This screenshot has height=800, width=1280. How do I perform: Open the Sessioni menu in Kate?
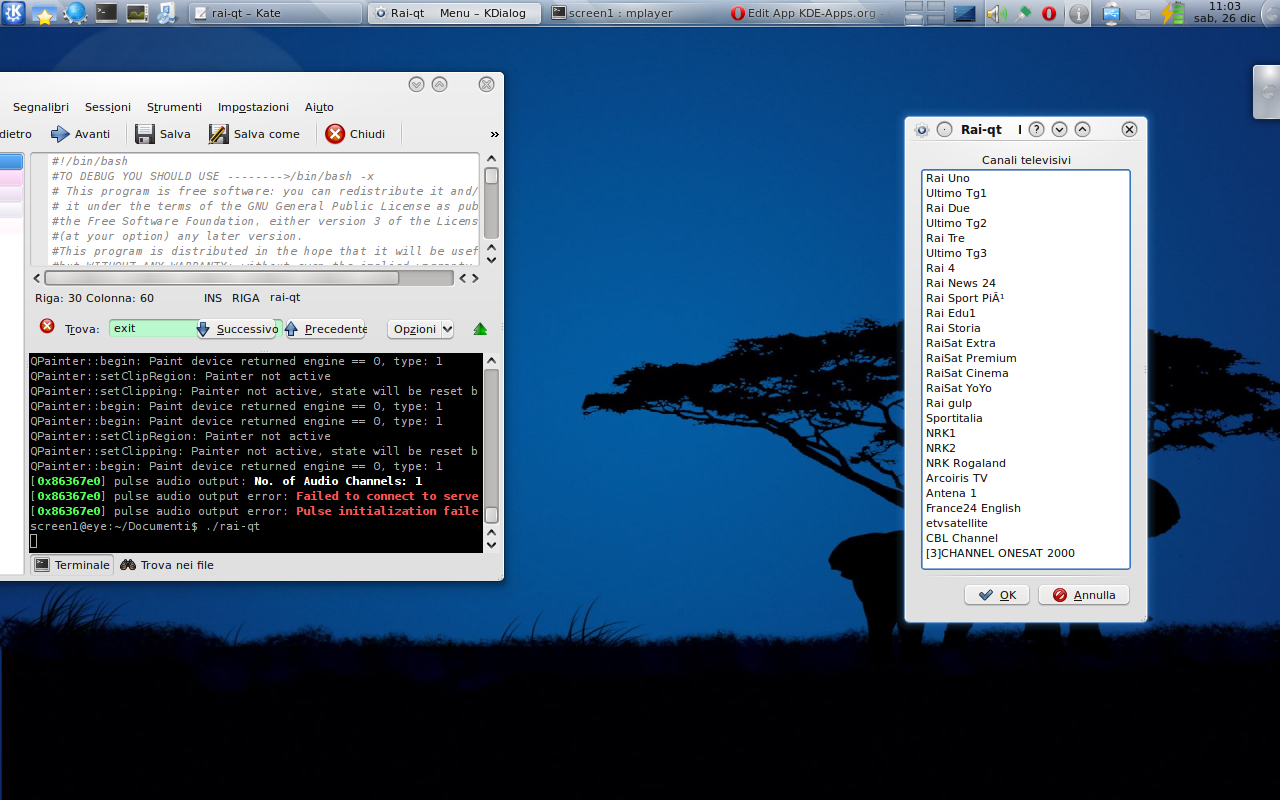108,107
